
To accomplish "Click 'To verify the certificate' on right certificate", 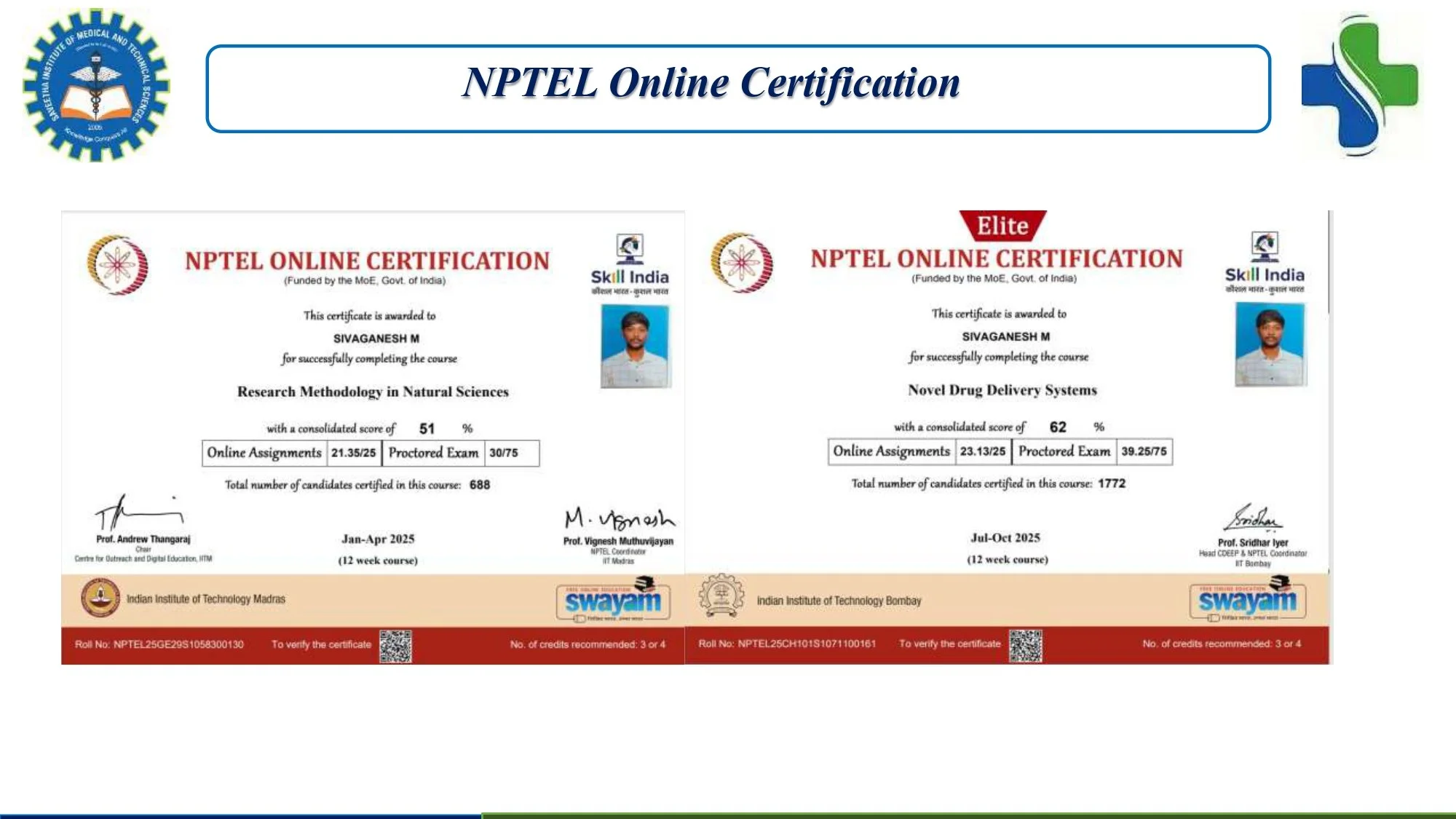I will (x=949, y=644).
